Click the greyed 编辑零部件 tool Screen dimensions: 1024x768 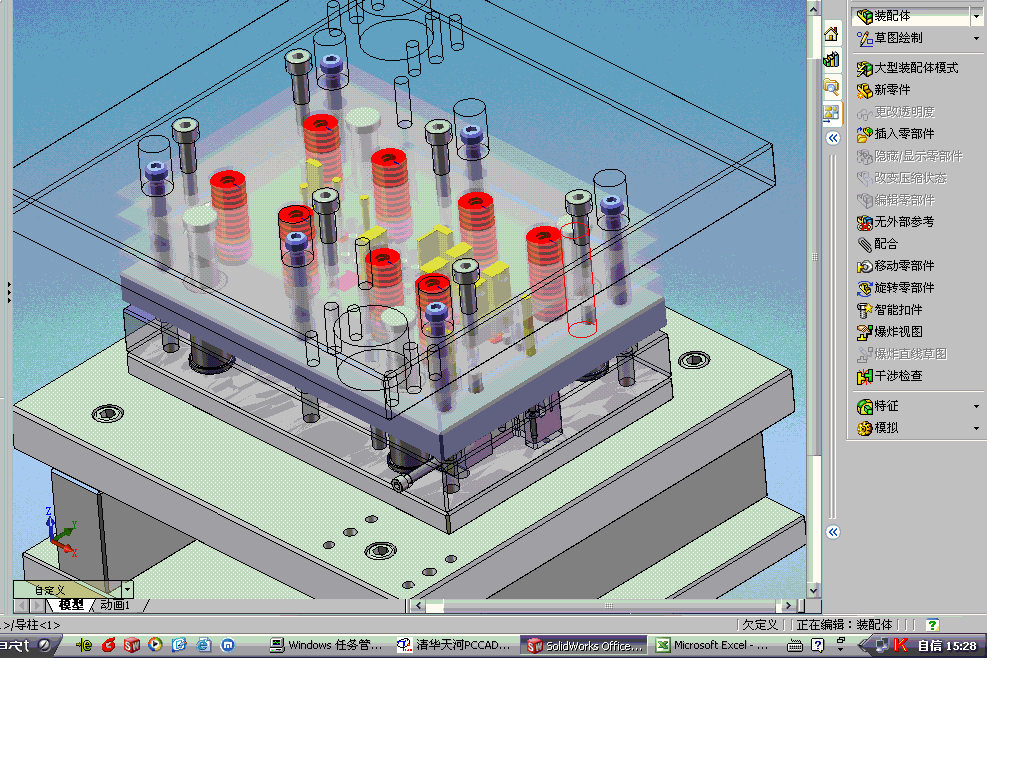pos(895,200)
